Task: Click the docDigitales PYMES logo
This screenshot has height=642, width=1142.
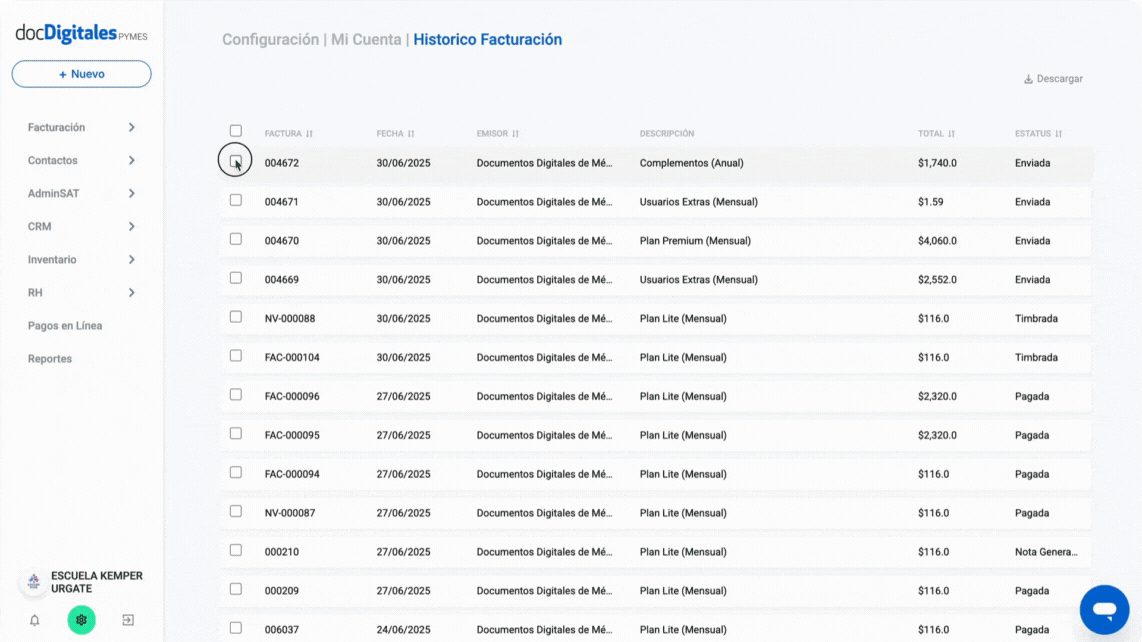Action: (x=82, y=34)
